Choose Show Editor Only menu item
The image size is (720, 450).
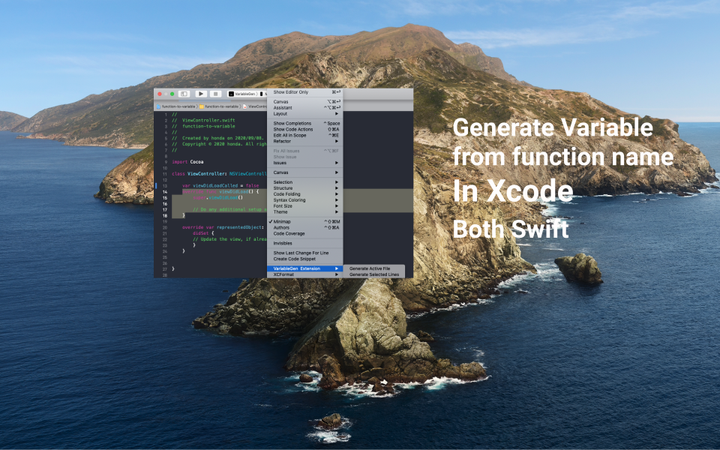pos(305,92)
